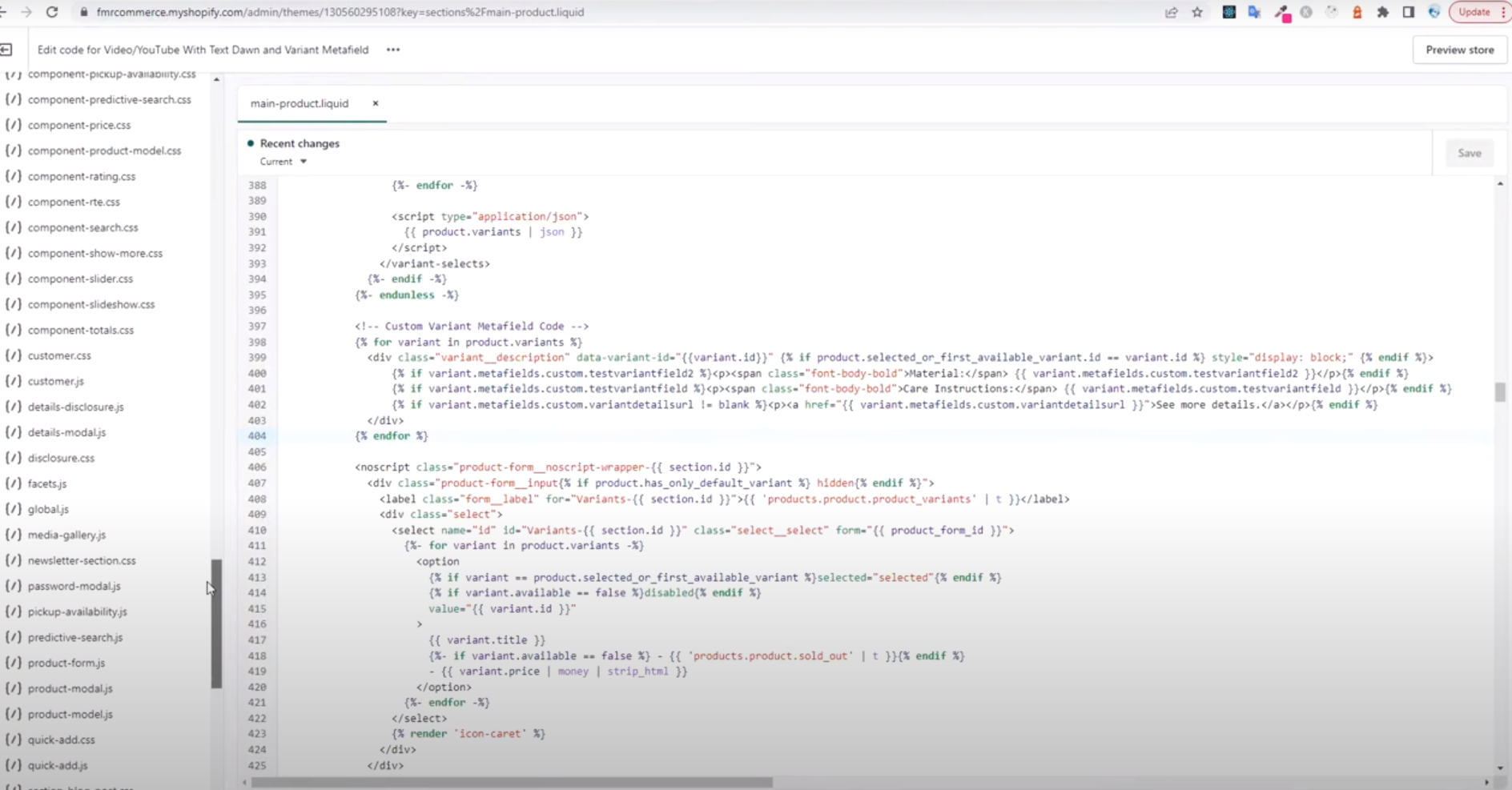Bookmark the page with the star icon

(1197, 12)
